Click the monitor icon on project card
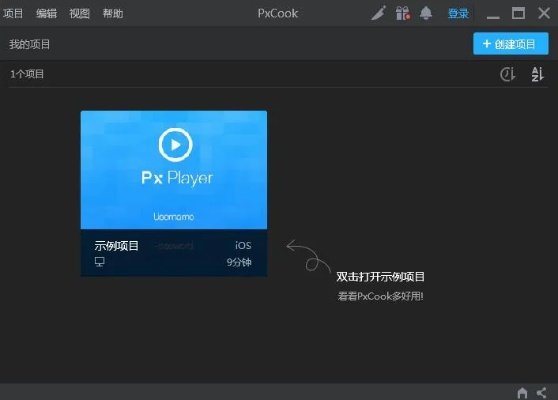Viewport: 558px width, 400px height. [x=100, y=262]
